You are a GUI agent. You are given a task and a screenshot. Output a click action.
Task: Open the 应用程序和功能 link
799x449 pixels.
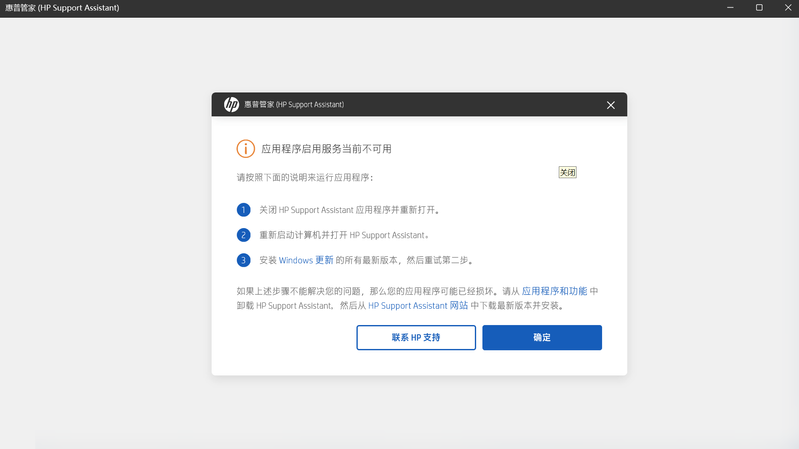coord(554,291)
